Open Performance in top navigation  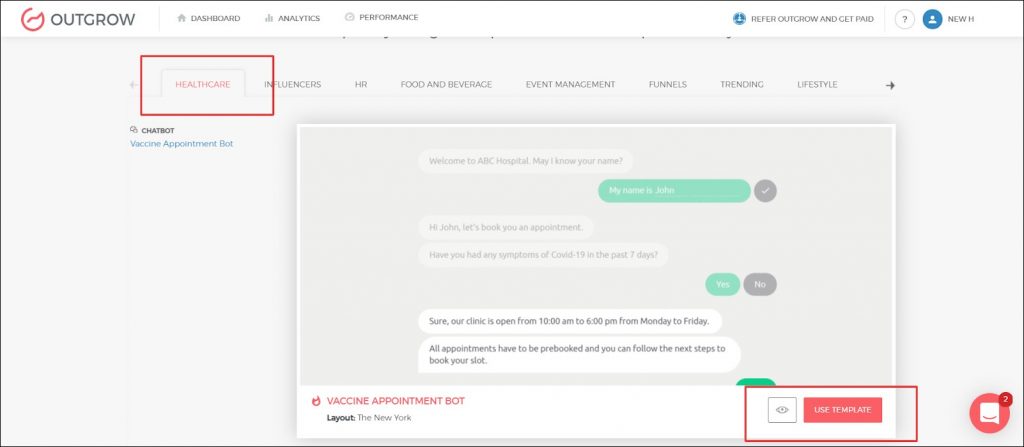tap(381, 18)
